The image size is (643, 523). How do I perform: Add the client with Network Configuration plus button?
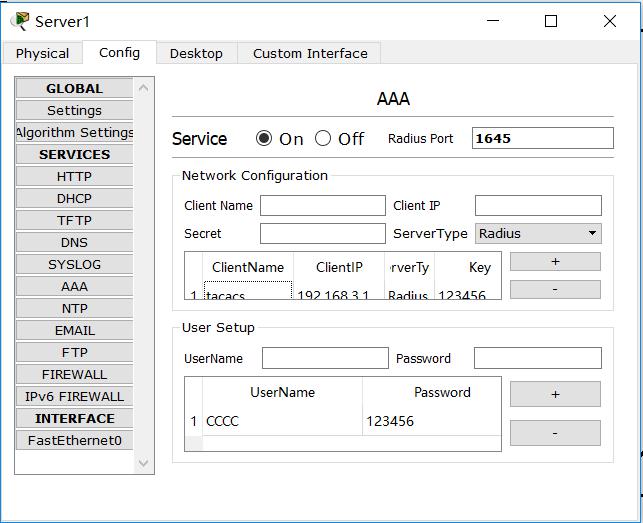click(x=555, y=262)
